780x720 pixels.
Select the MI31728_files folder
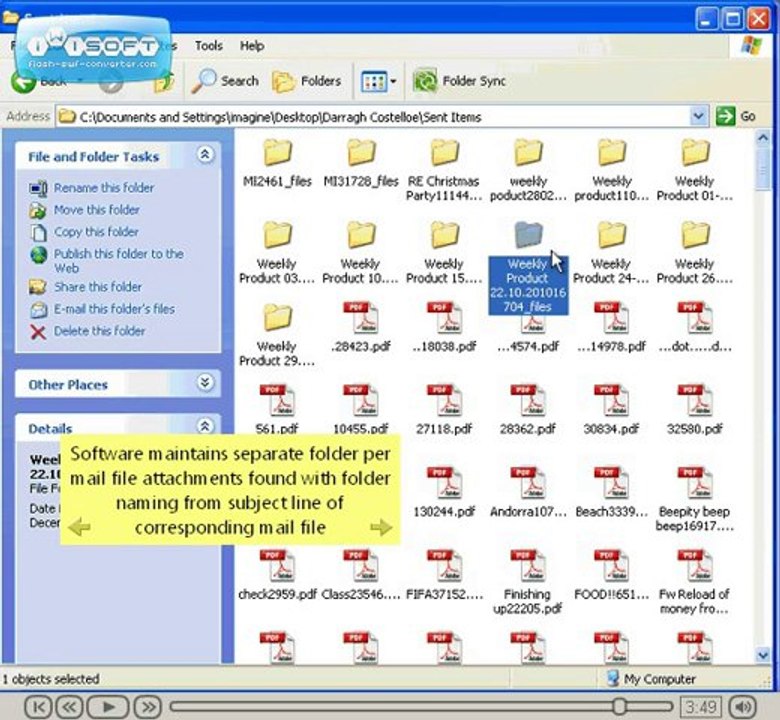click(361, 163)
